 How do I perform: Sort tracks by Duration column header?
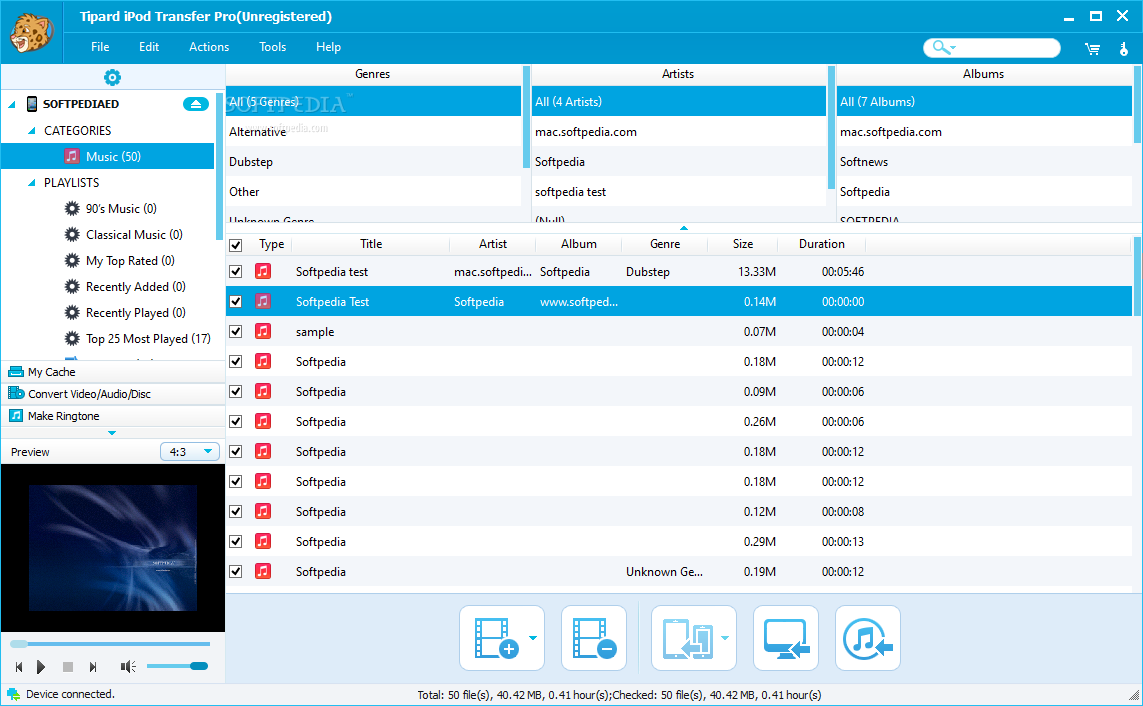(822, 244)
